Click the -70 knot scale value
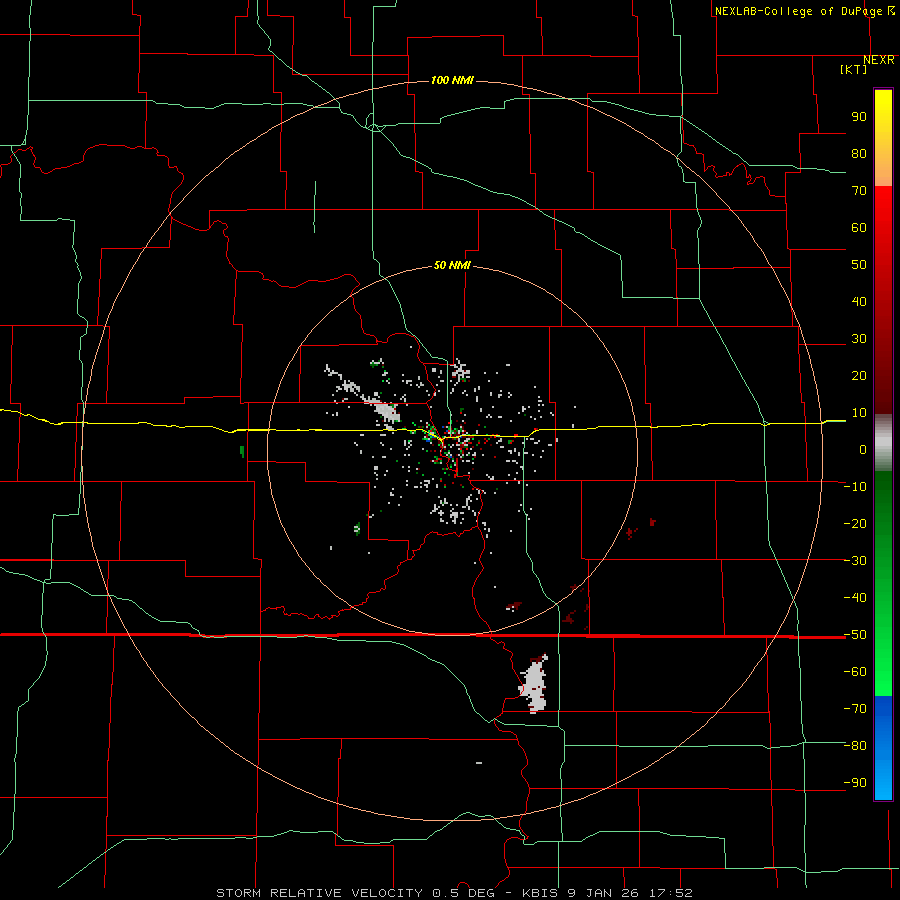The height and width of the screenshot is (900, 900). pos(855,709)
